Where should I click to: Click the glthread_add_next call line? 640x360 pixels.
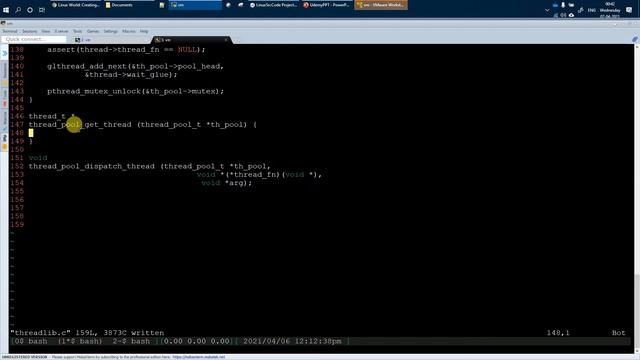pyautogui.click(x=136, y=66)
